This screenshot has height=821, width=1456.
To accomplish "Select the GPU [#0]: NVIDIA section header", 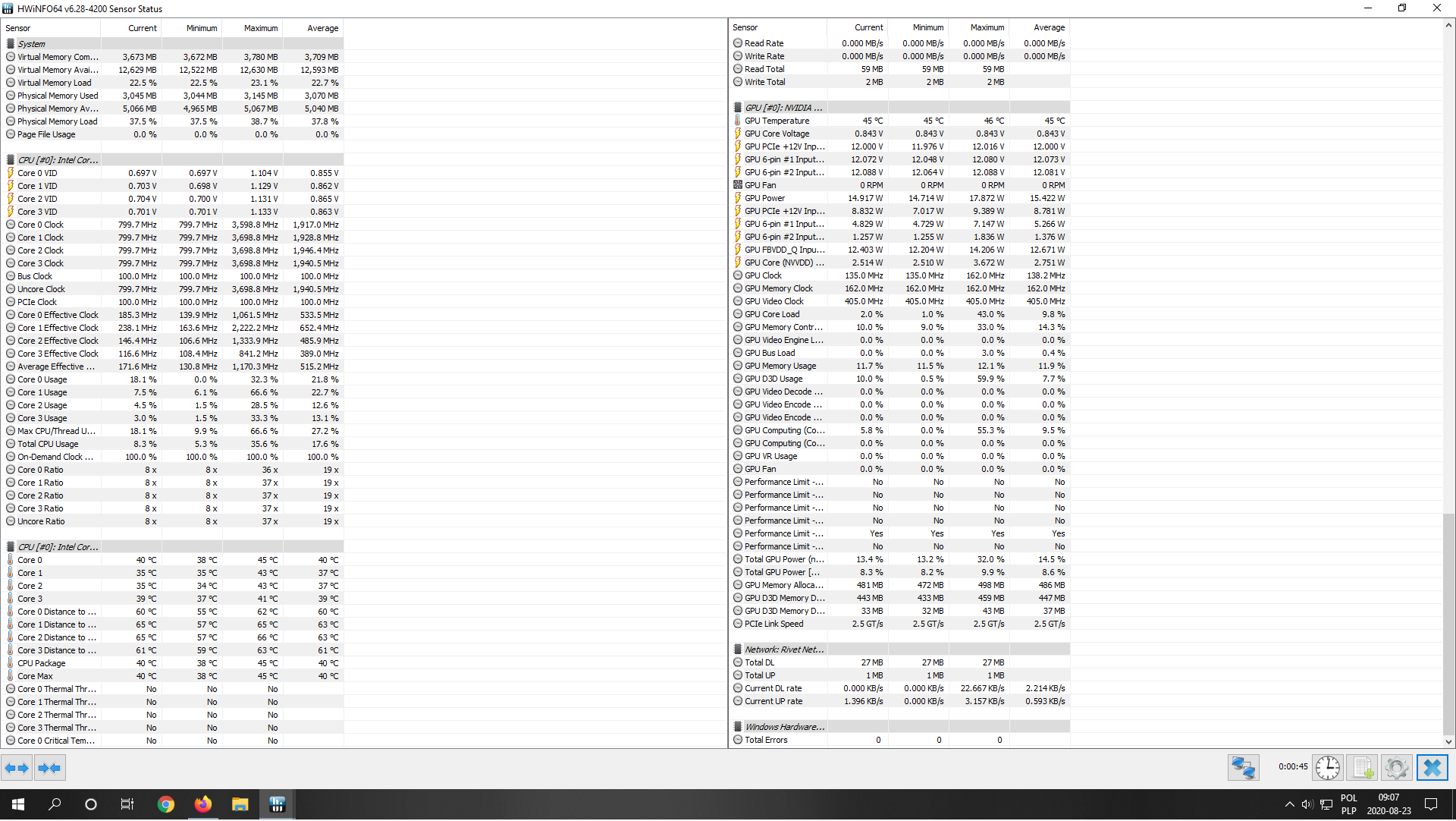I will tap(900, 108).
